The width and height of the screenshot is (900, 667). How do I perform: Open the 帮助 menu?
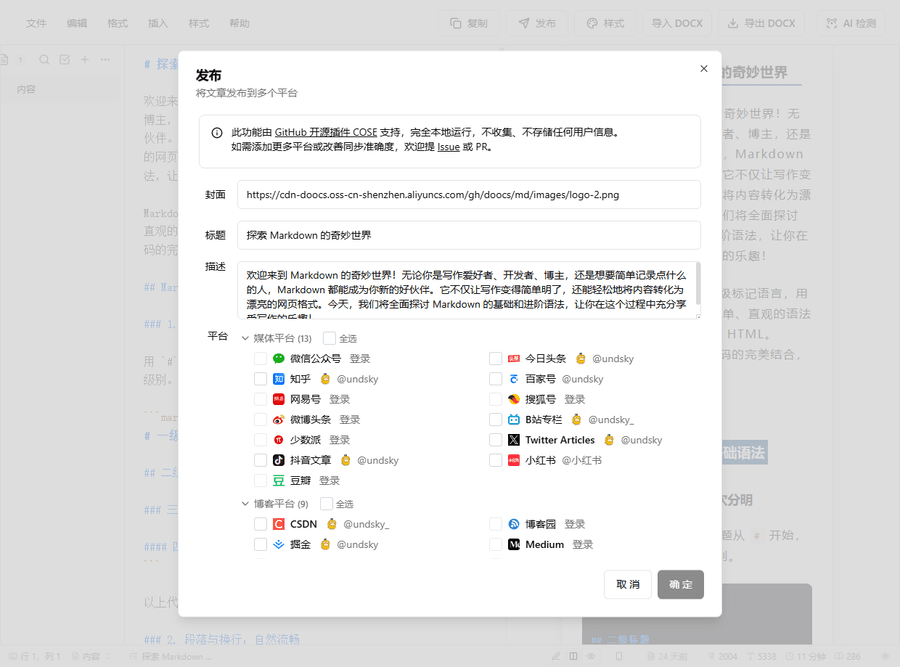click(239, 23)
